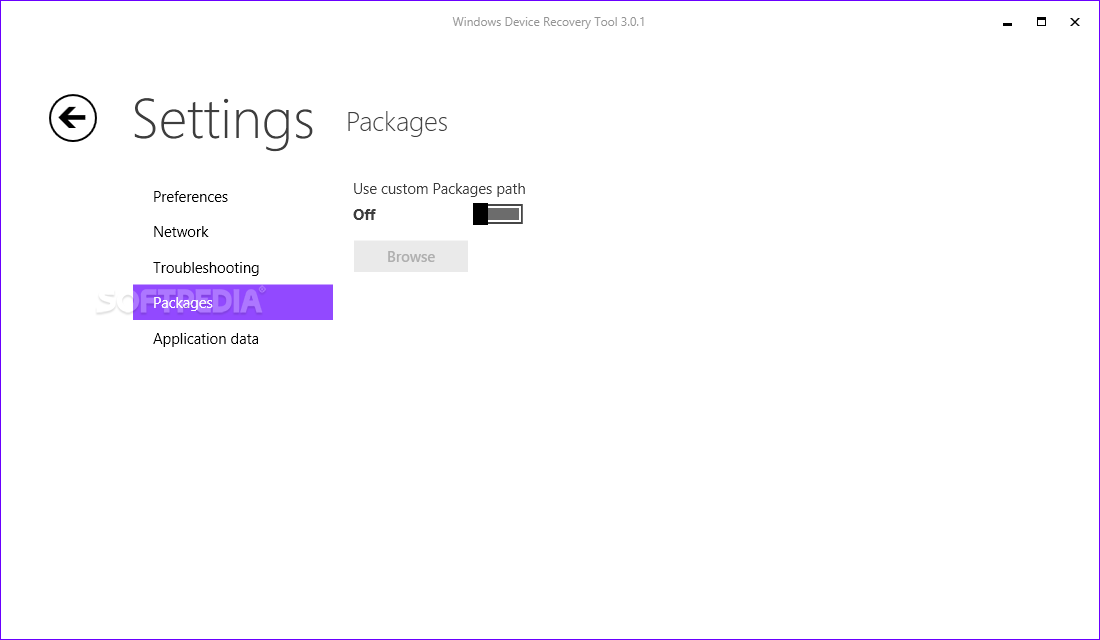Open the Network settings section
This screenshot has height=640, width=1100.
pyautogui.click(x=180, y=232)
